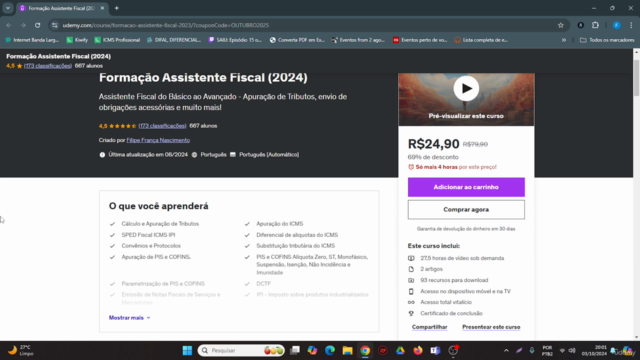Click 'Apuração do ICMS' list item

coord(280,224)
